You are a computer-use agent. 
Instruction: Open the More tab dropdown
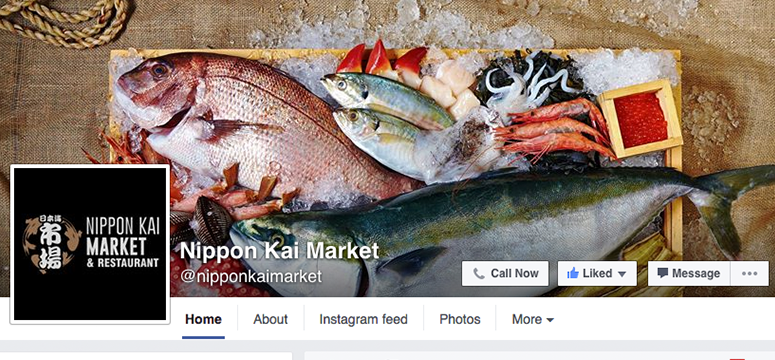click(533, 319)
